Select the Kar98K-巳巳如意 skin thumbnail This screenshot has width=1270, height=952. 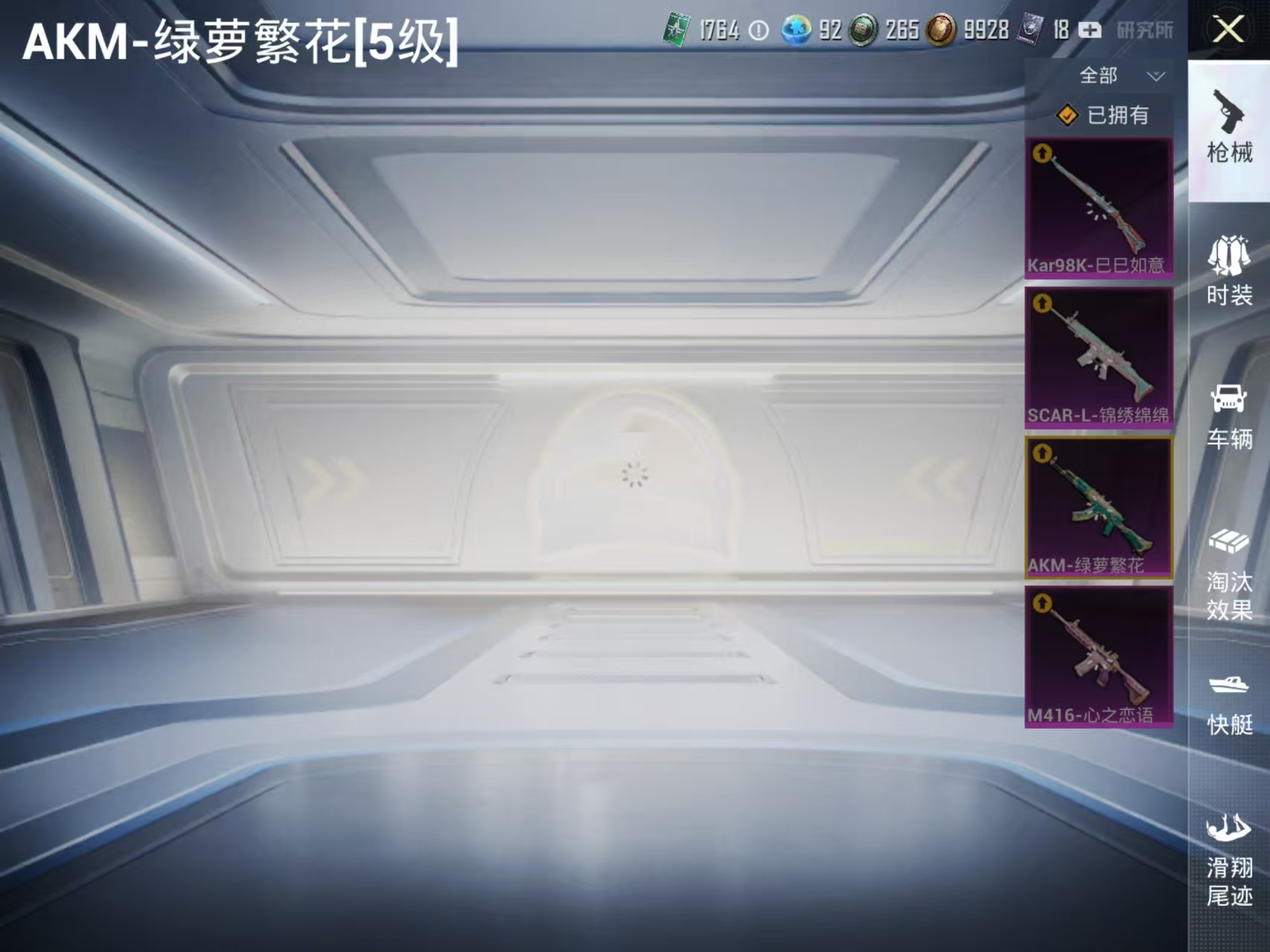coord(1099,208)
